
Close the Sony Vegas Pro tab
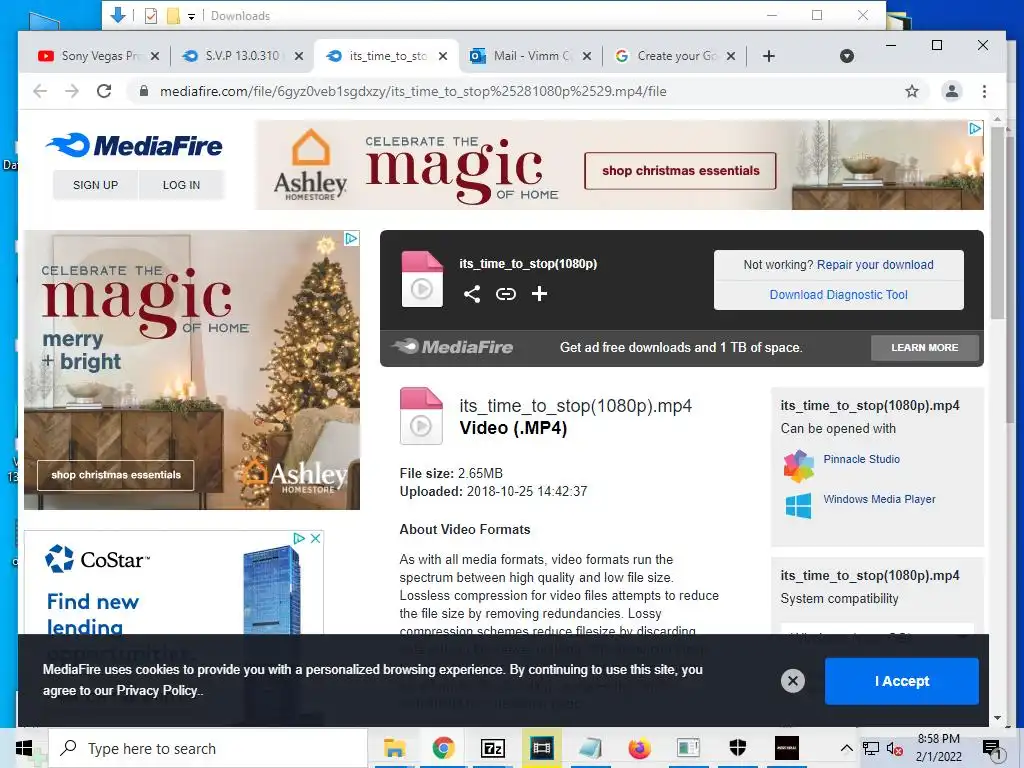155,56
